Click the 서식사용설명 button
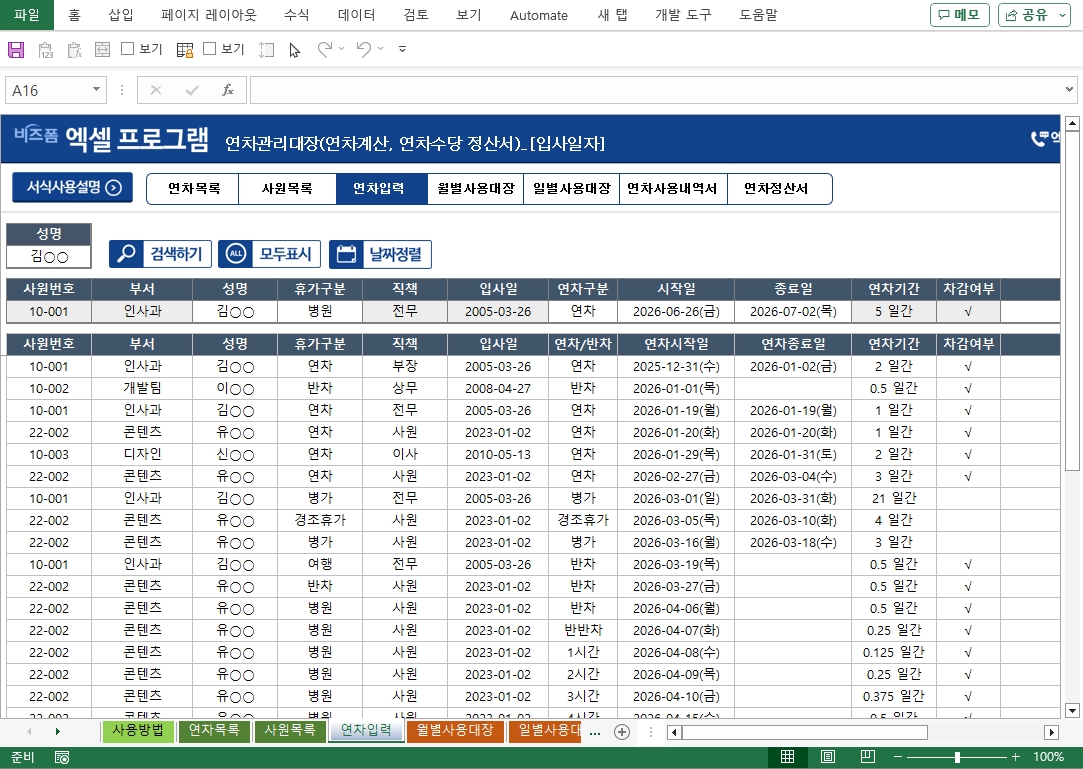 pyautogui.click(x=73, y=187)
